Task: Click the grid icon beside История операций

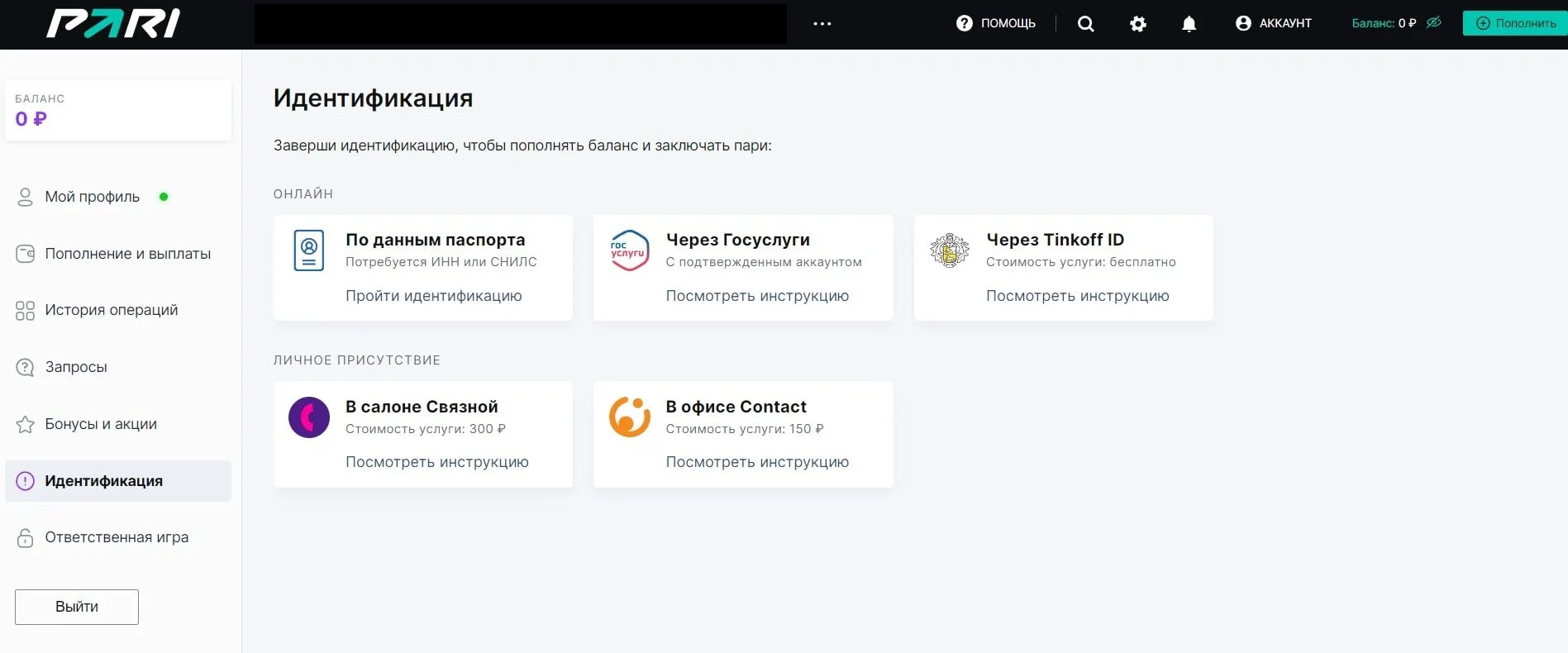Action: (25, 311)
